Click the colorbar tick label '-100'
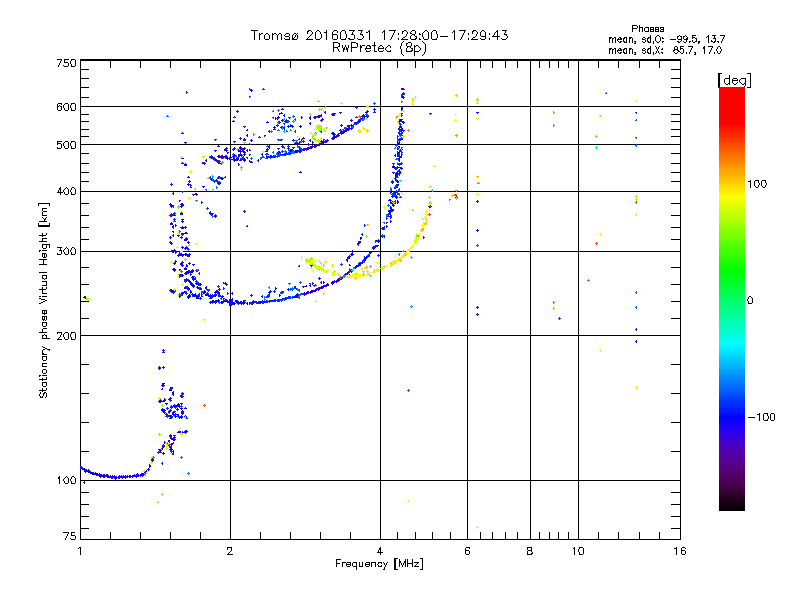The image size is (800, 600). tap(761, 417)
